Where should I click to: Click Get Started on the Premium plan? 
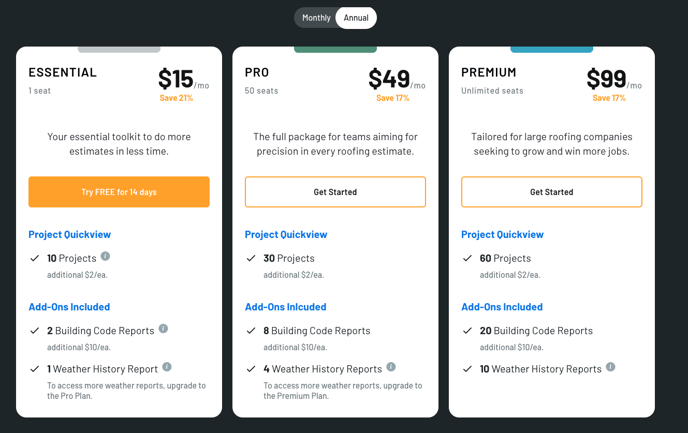click(x=552, y=192)
